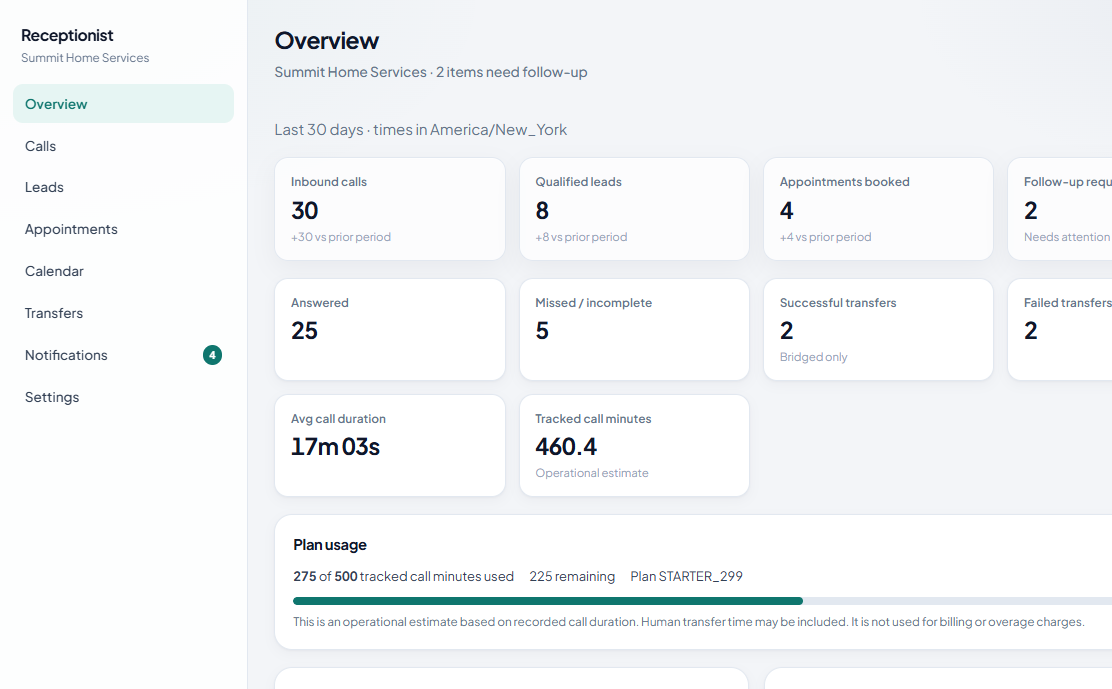1112x689 pixels.
Task: Open the Appointments booked card
Action: click(x=878, y=209)
